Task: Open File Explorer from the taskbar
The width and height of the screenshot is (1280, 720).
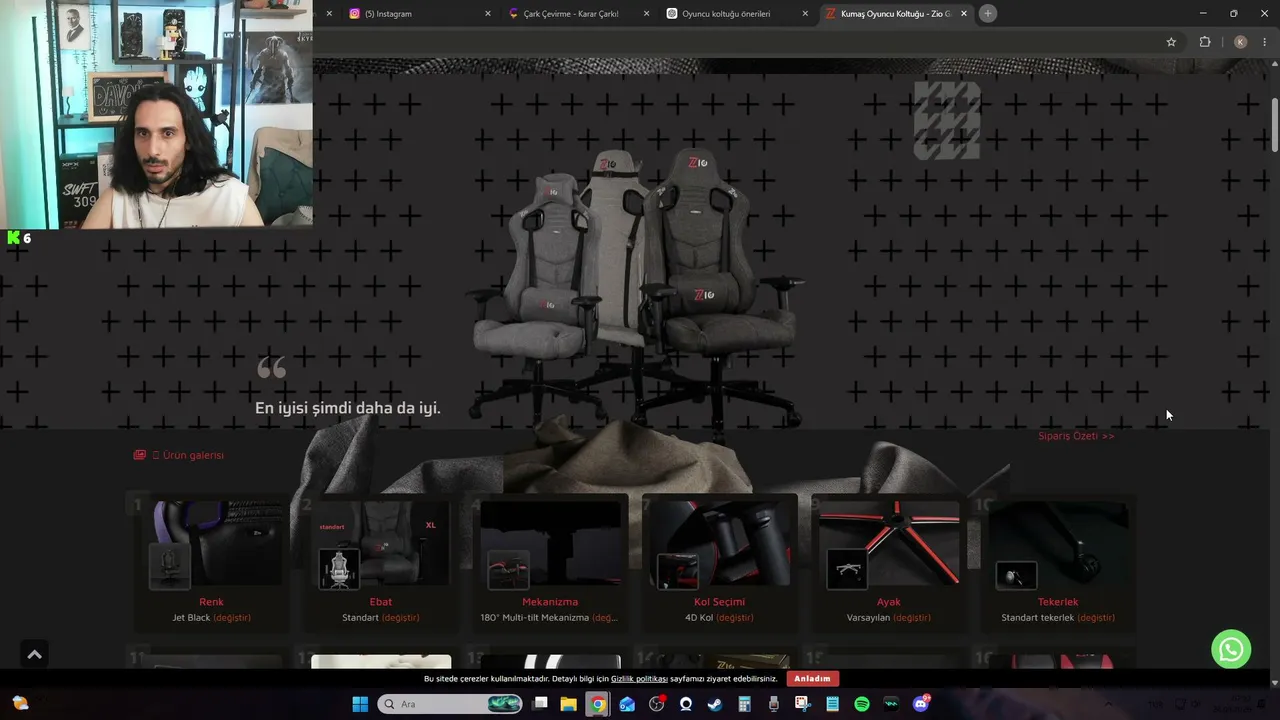Action: click(569, 704)
